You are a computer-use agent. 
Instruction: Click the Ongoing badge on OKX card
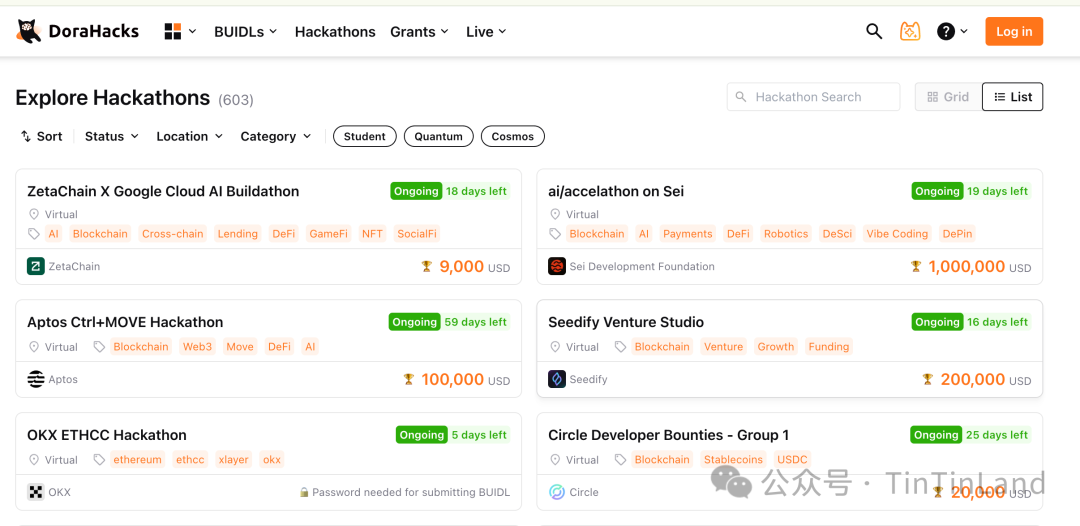(422, 435)
